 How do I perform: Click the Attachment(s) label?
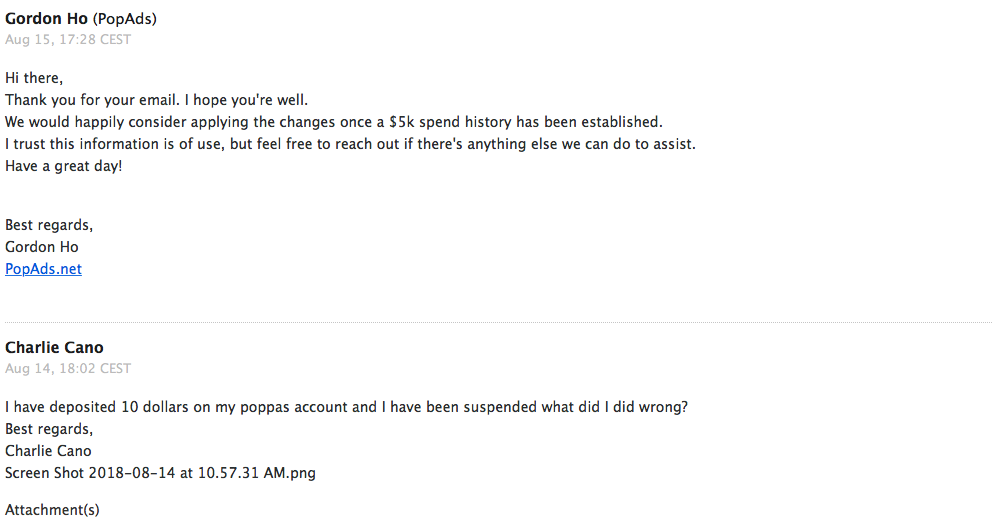click(x=52, y=509)
